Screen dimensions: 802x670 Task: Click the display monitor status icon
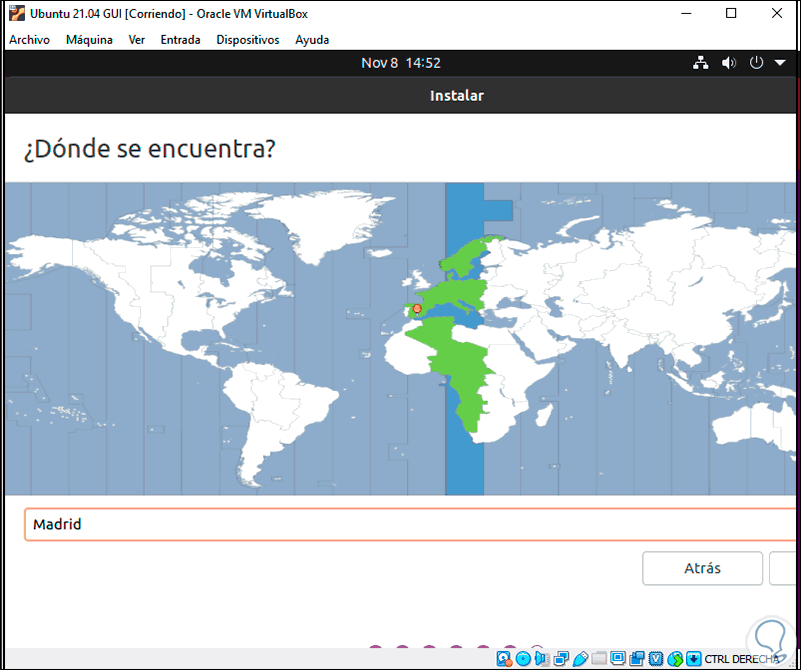[x=618, y=658]
